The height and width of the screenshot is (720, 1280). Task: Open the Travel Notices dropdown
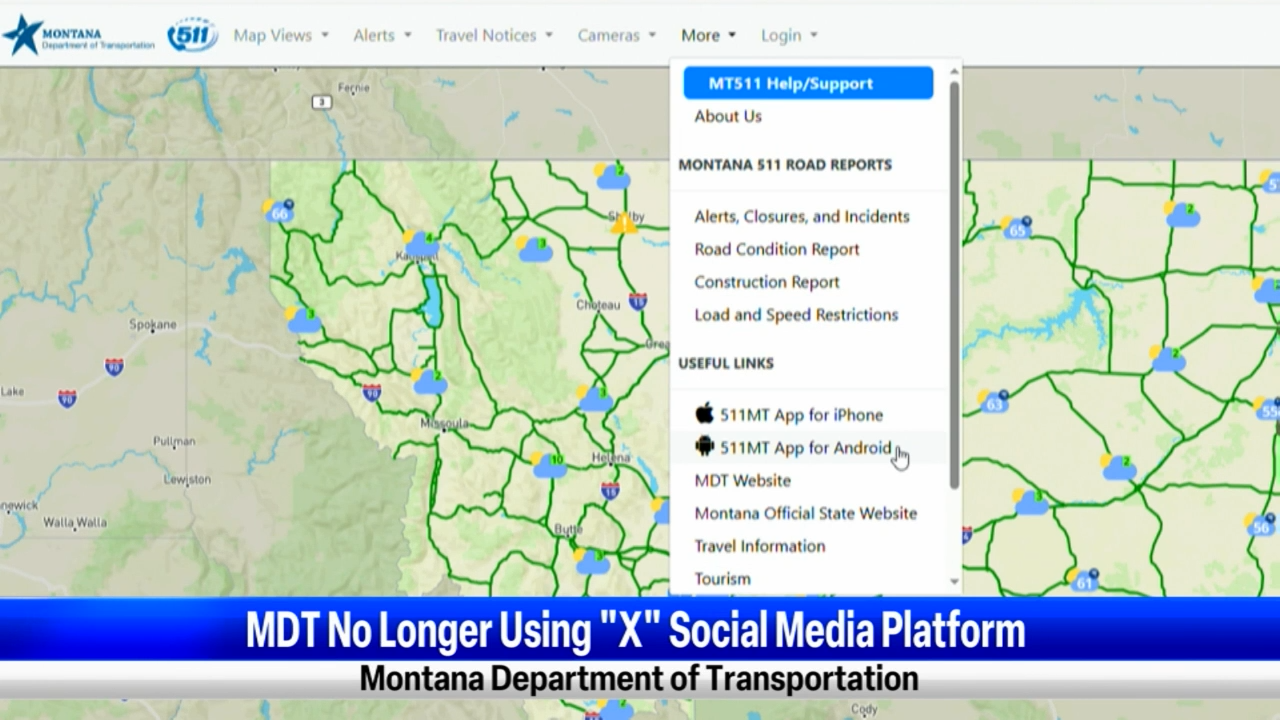(x=494, y=35)
